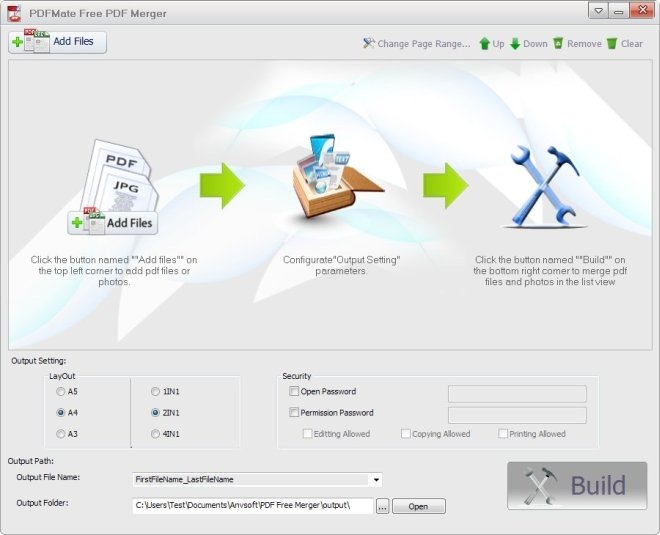Move selected file Down
The width and height of the screenshot is (660, 535).
coord(529,44)
